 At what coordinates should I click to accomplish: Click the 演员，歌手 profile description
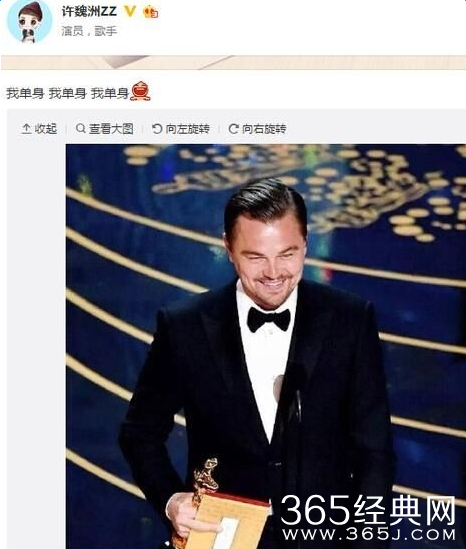(x=89, y=31)
